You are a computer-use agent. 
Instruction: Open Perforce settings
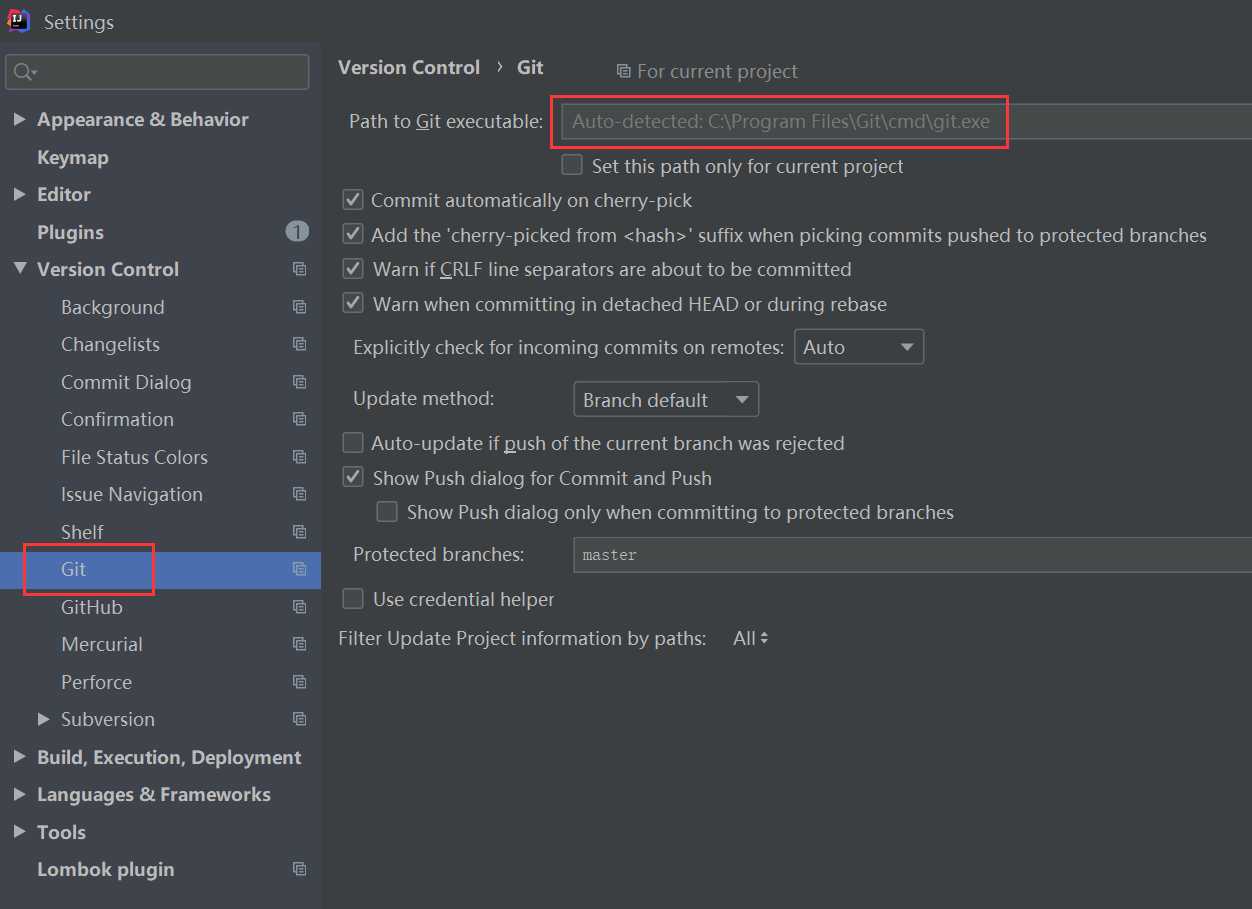pyautogui.click(x=96, y=682)
